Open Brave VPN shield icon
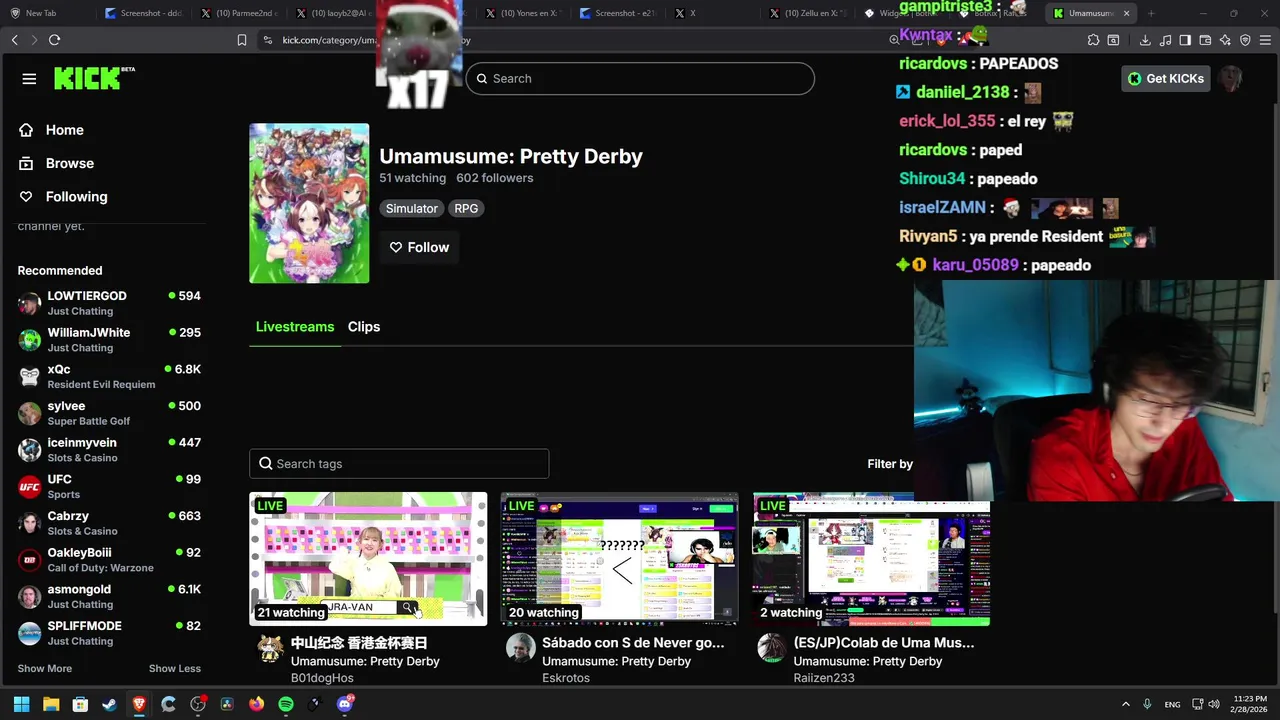 [1245, 40]
